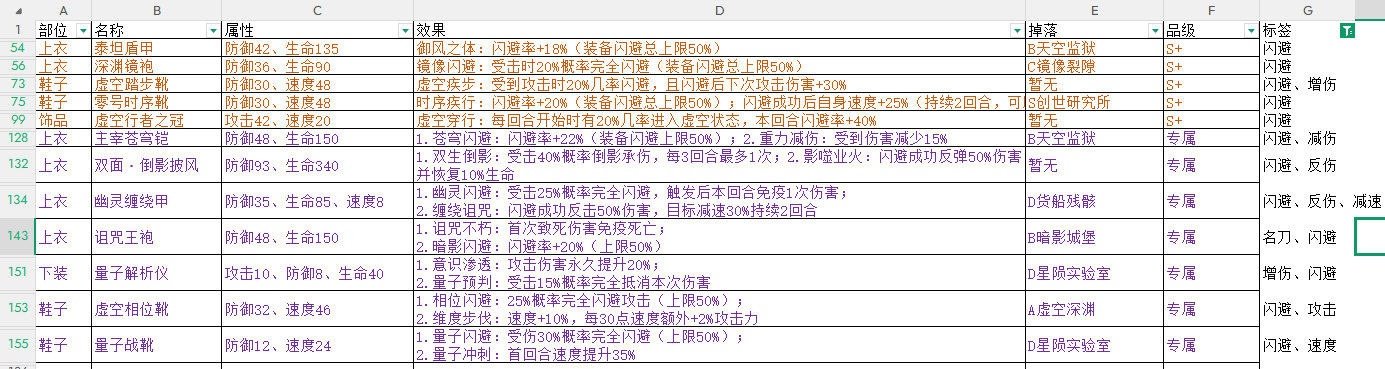The width and height of the screenshot is (1385, 369).
Task: Click the cell containing 量子解析仪
Action: coord(156,273)
